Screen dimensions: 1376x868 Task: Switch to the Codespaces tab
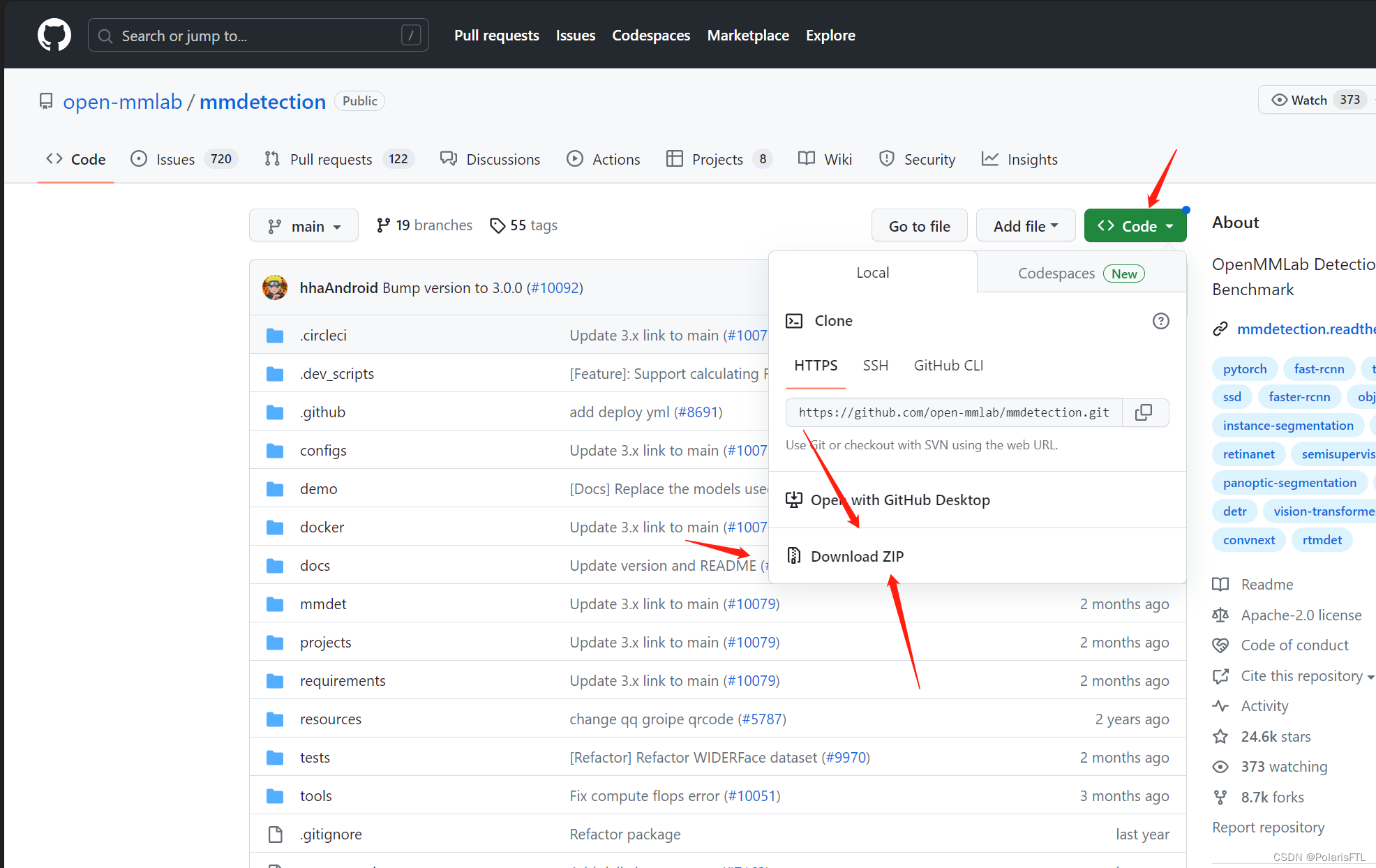coord(1080,274)
